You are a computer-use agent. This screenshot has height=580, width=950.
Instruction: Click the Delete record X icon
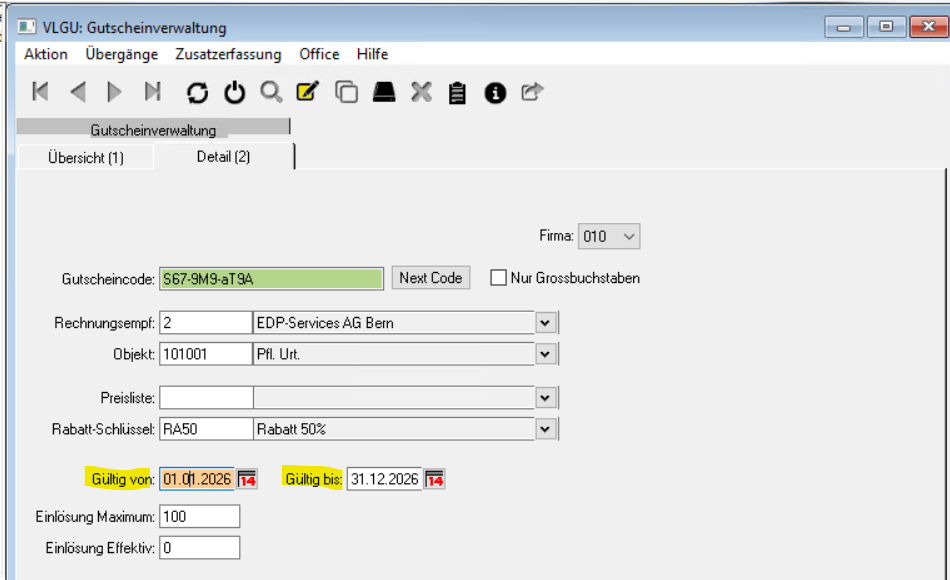[x=421, y=92]
